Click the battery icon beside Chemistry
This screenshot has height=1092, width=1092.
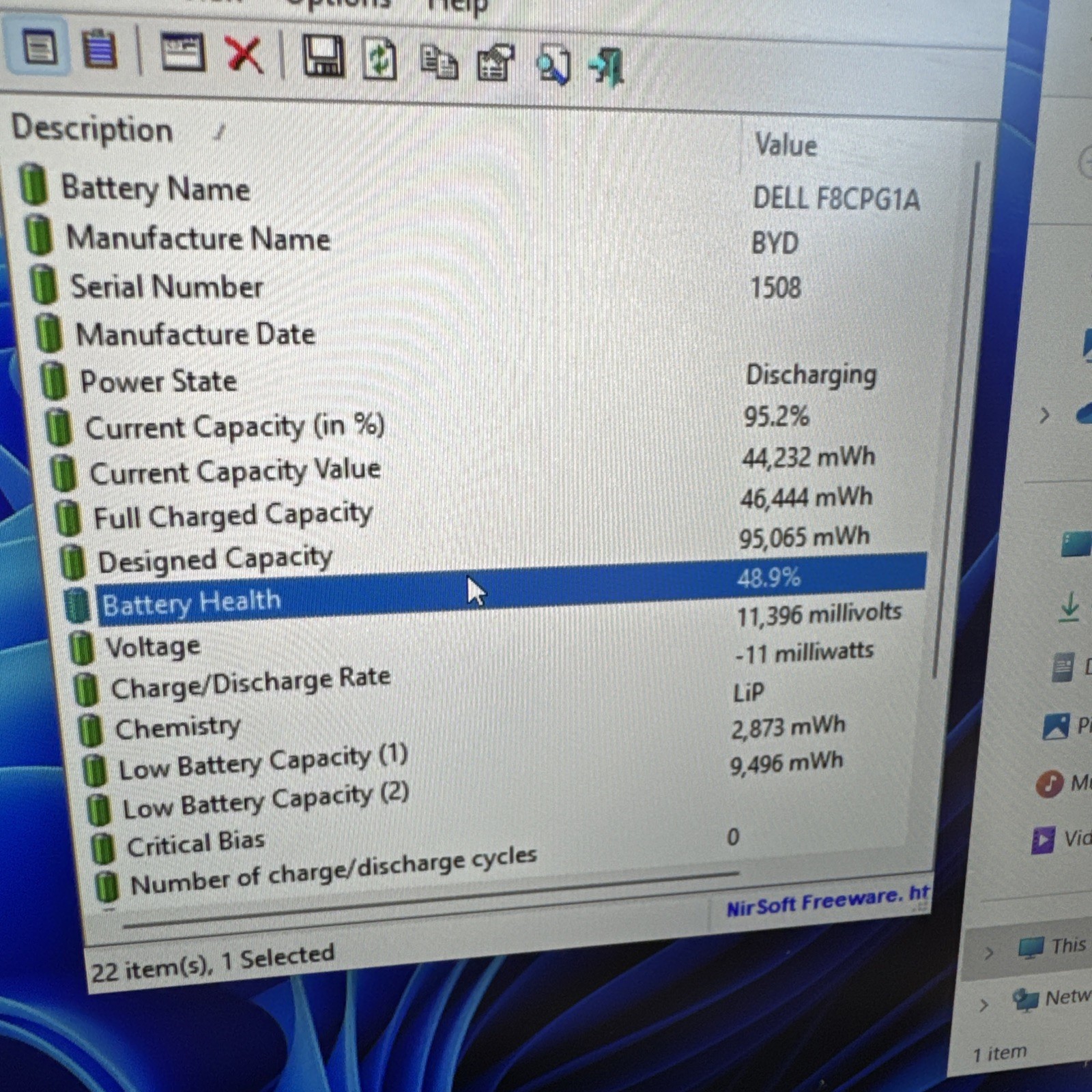(x=89, y=730)
